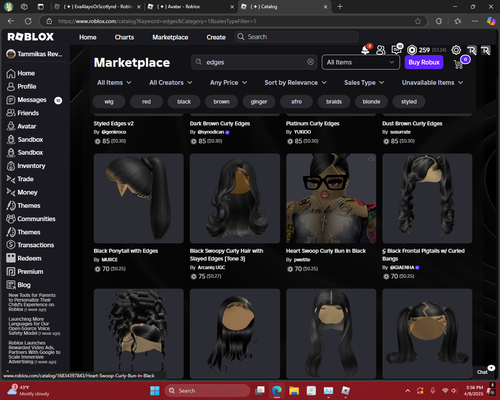Expand the Unavailable Items filter

point(432,83)
